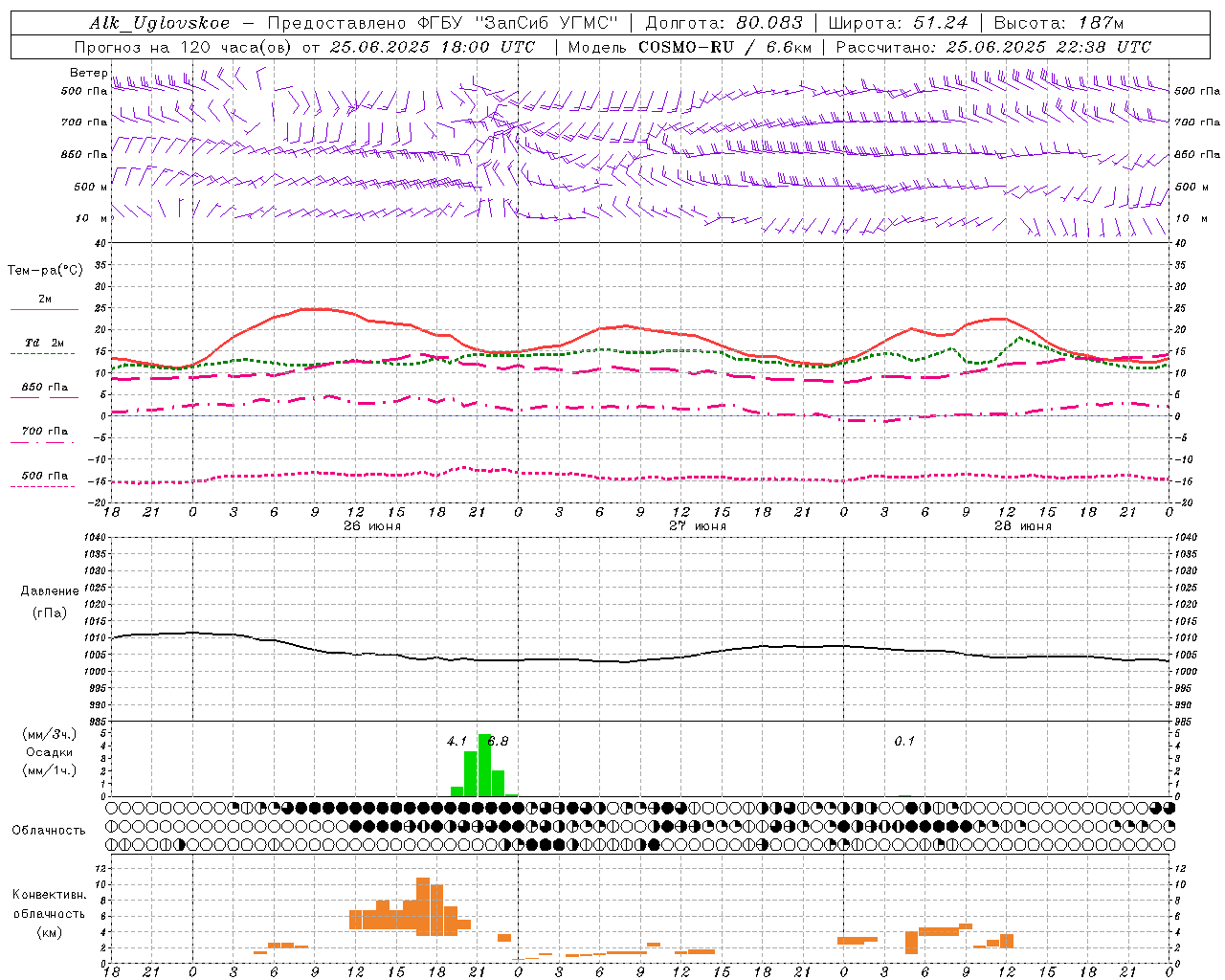Click the Давление pressure panel label
1225x980 pixels.
coord(50,591)
